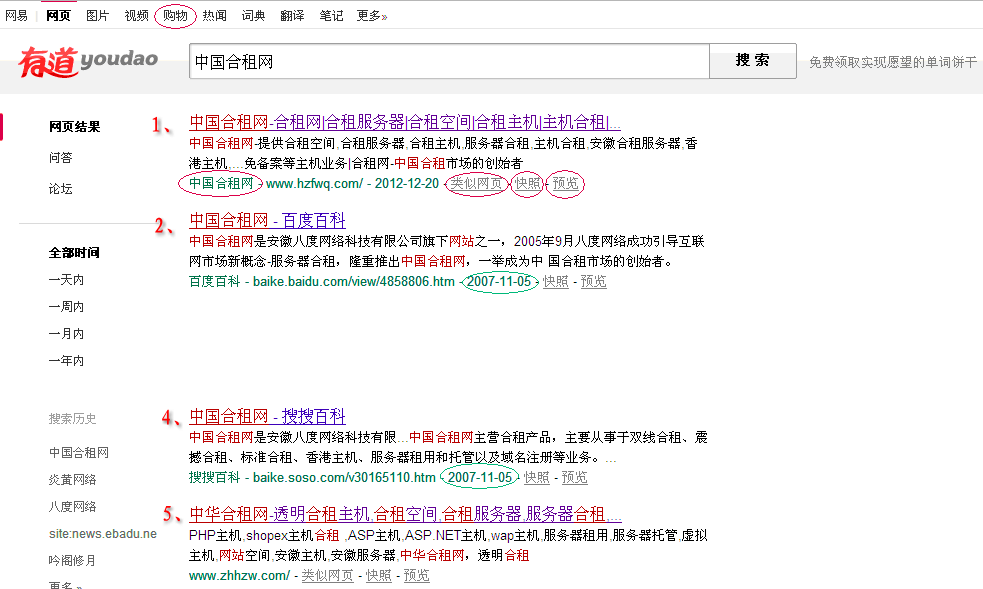
Task: Open the 中国合租网 - 百度百科 result
Action: pyautogui.click(x=267, y=221)
